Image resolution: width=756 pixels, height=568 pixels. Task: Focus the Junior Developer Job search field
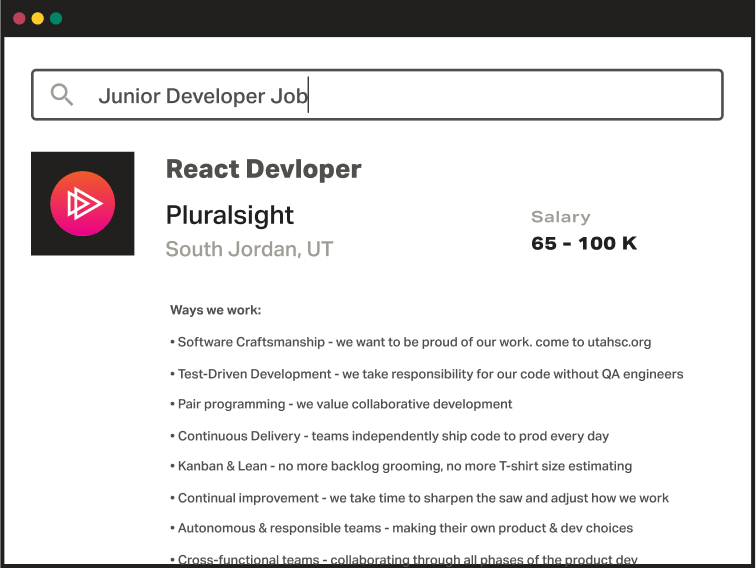click(x=377, y=95)
